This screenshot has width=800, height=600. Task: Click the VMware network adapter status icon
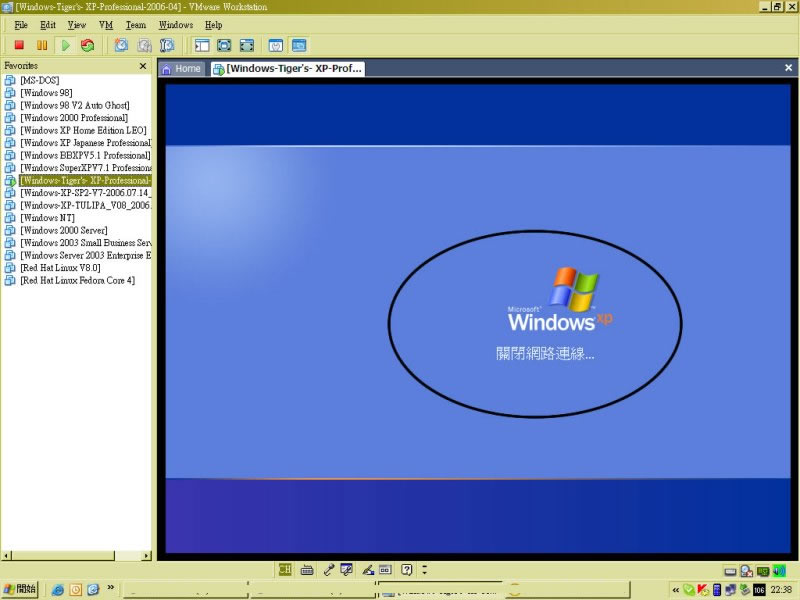point(763,571)
